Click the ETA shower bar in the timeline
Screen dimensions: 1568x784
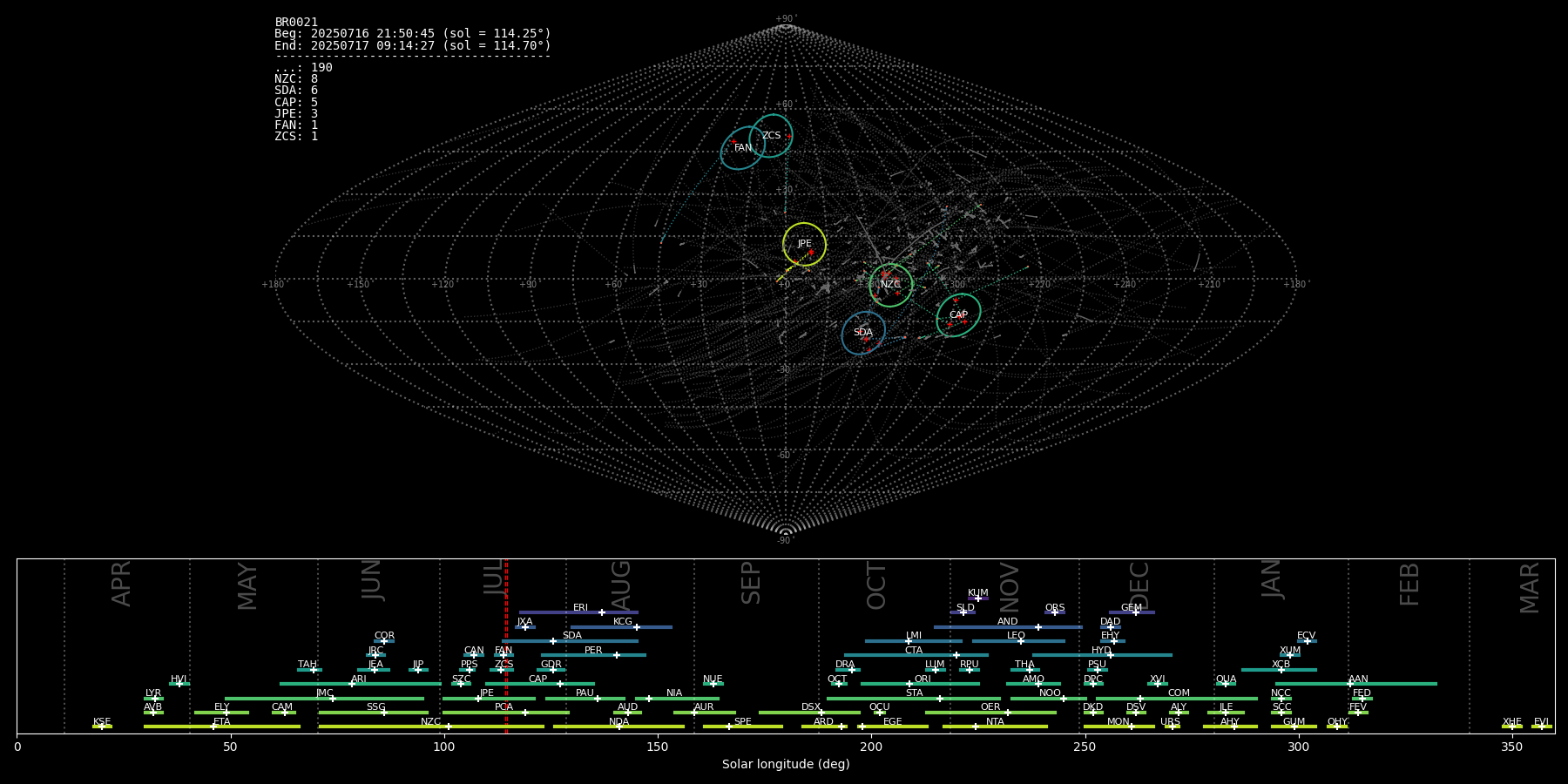tap(222, 727)
